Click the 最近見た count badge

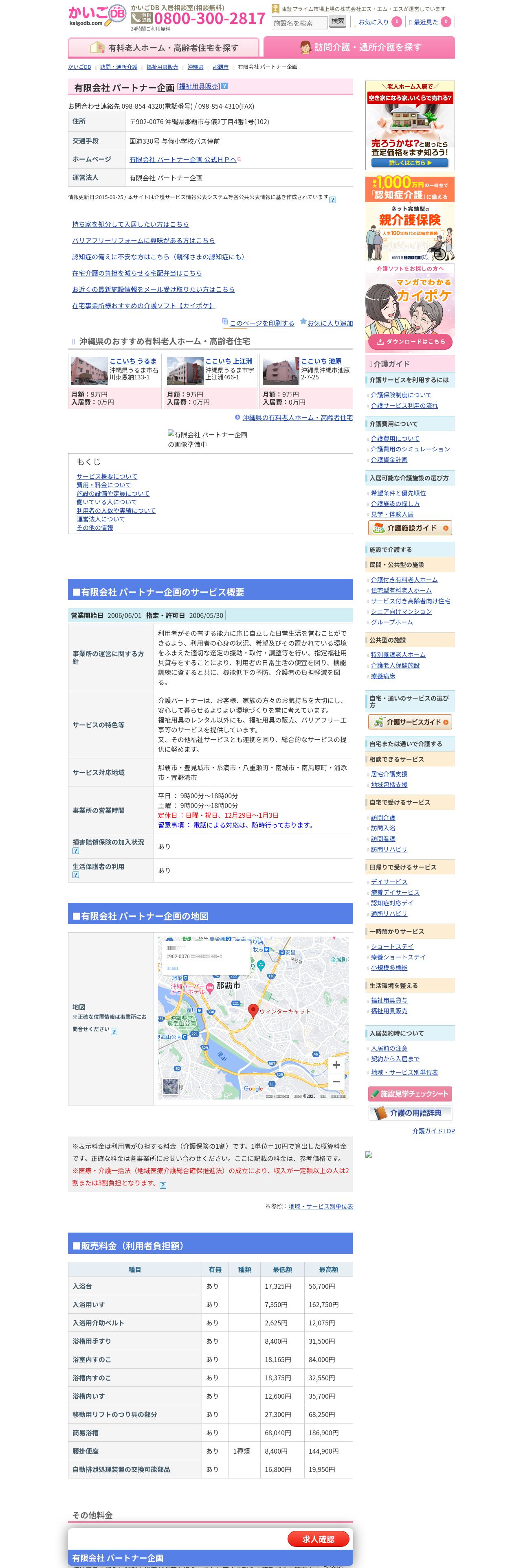[446, 22]
